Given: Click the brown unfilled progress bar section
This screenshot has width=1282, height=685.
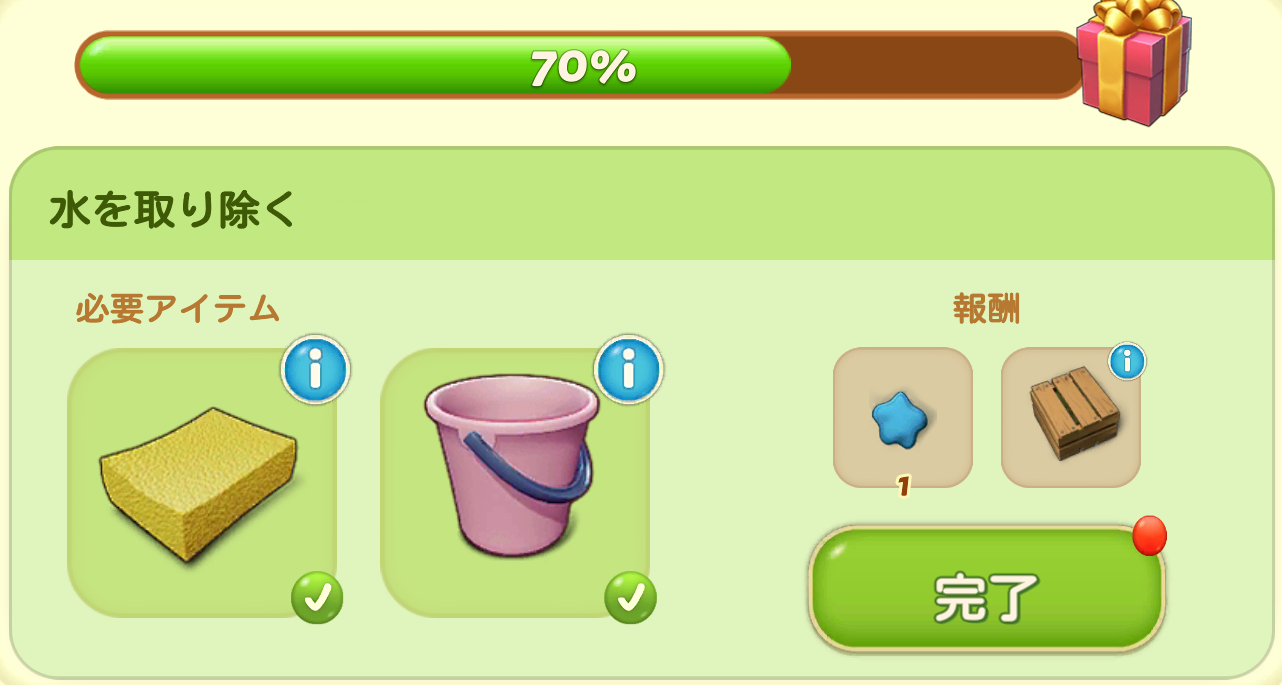Looking at the screenshot, I should (x=935, y=65).
